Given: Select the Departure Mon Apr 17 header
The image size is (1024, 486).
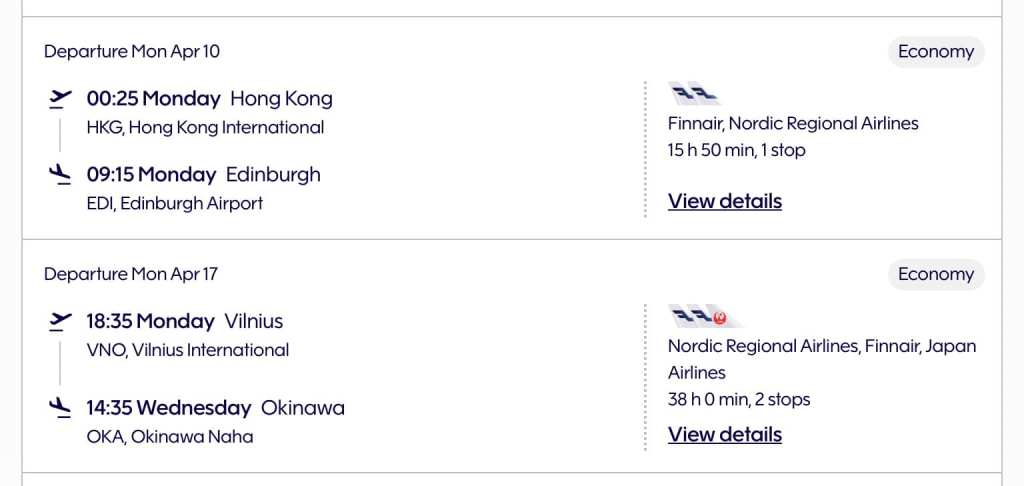Looking at the screenshot, I should coord(130,273).
